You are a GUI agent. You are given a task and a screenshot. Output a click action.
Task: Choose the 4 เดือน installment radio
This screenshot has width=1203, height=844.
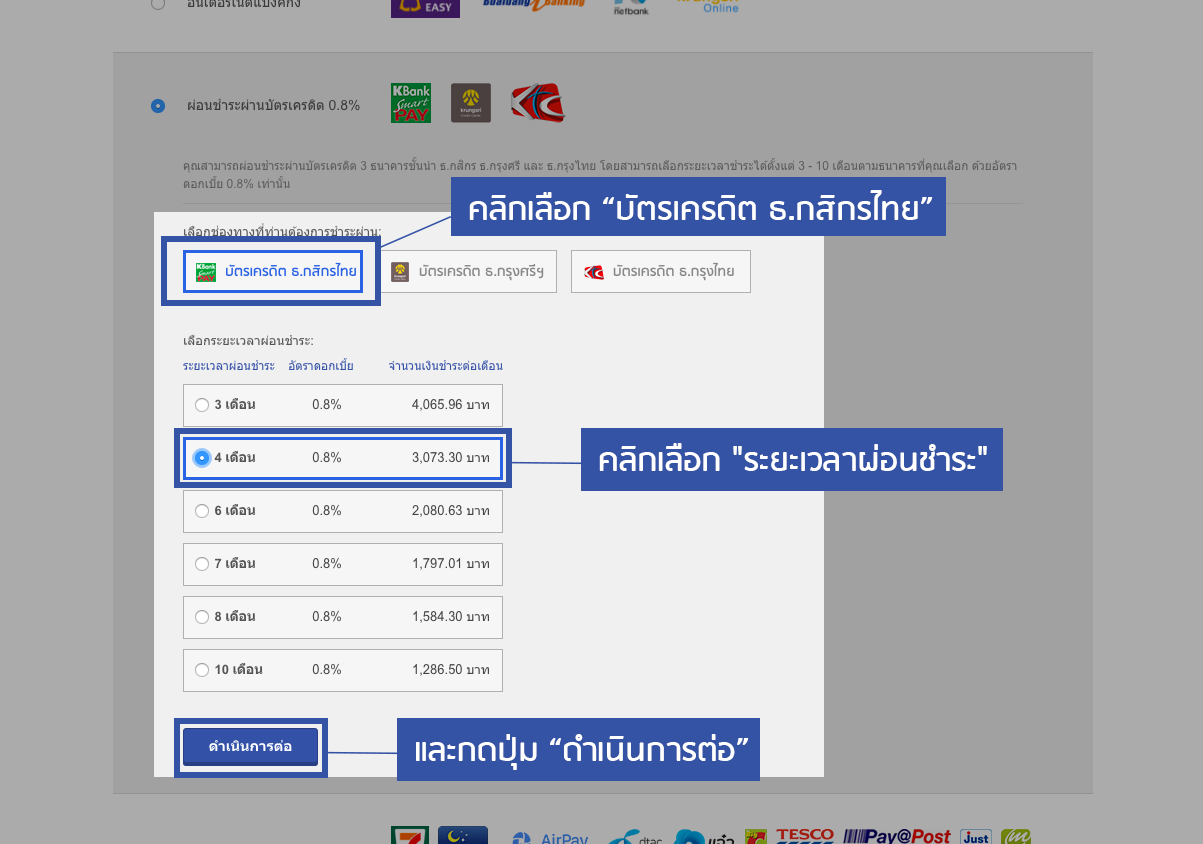click(x=202, y=458)
